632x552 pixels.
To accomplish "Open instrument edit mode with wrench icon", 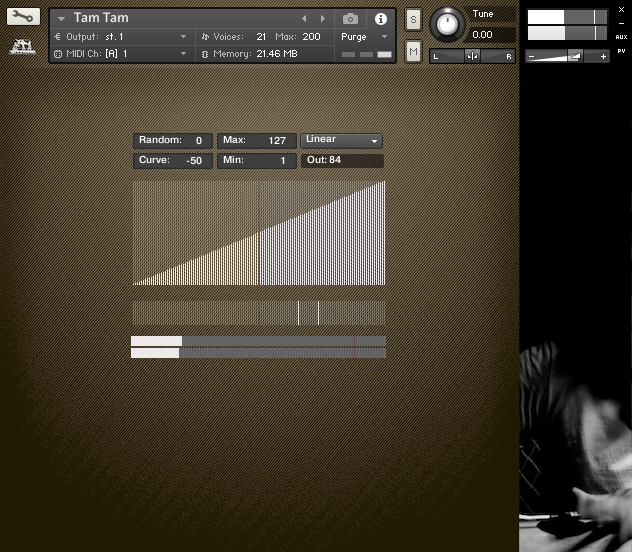I will (24, 17).
